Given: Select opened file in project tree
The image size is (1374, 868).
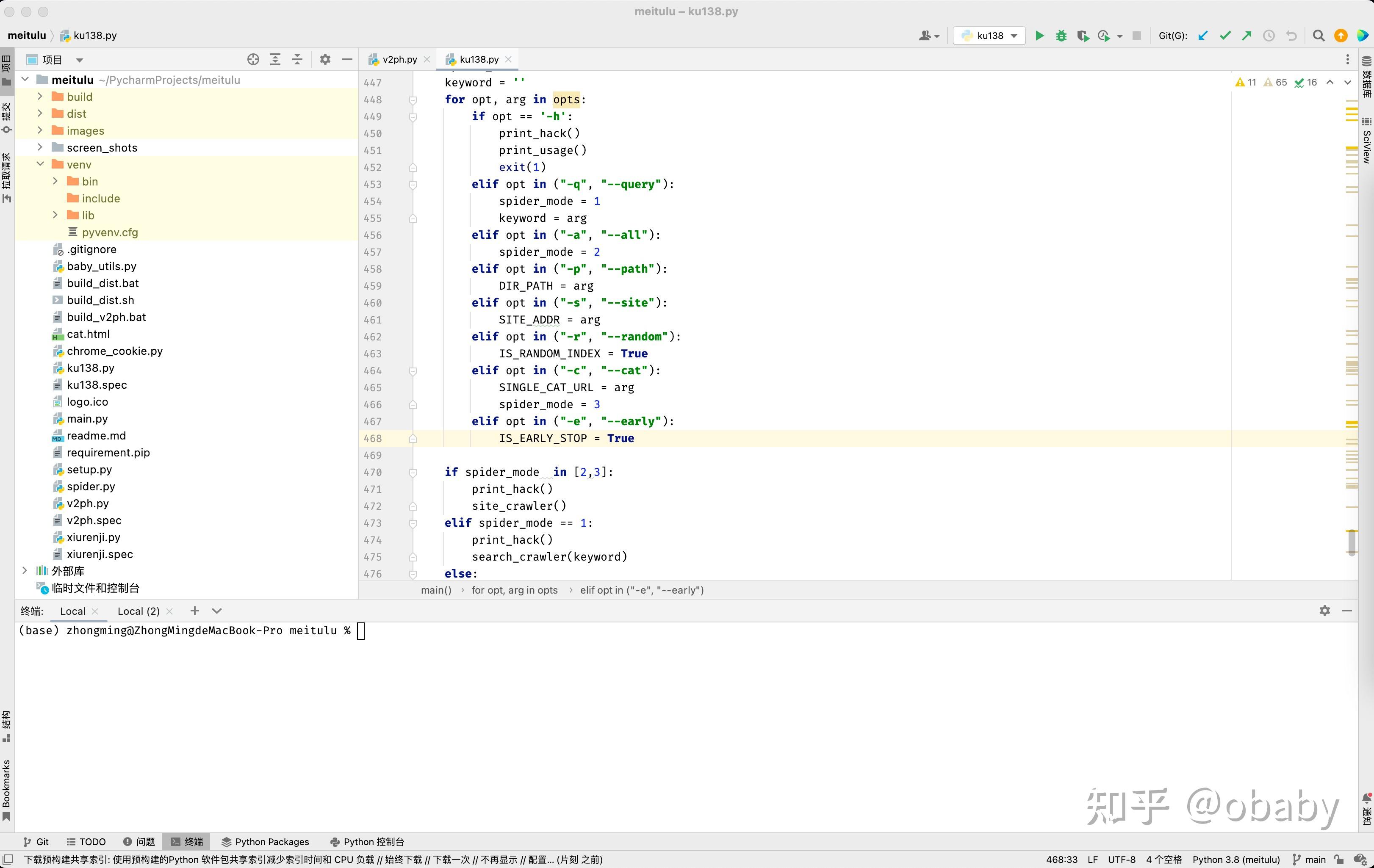Looking at the screenshot, I should [x=253, y=59].
